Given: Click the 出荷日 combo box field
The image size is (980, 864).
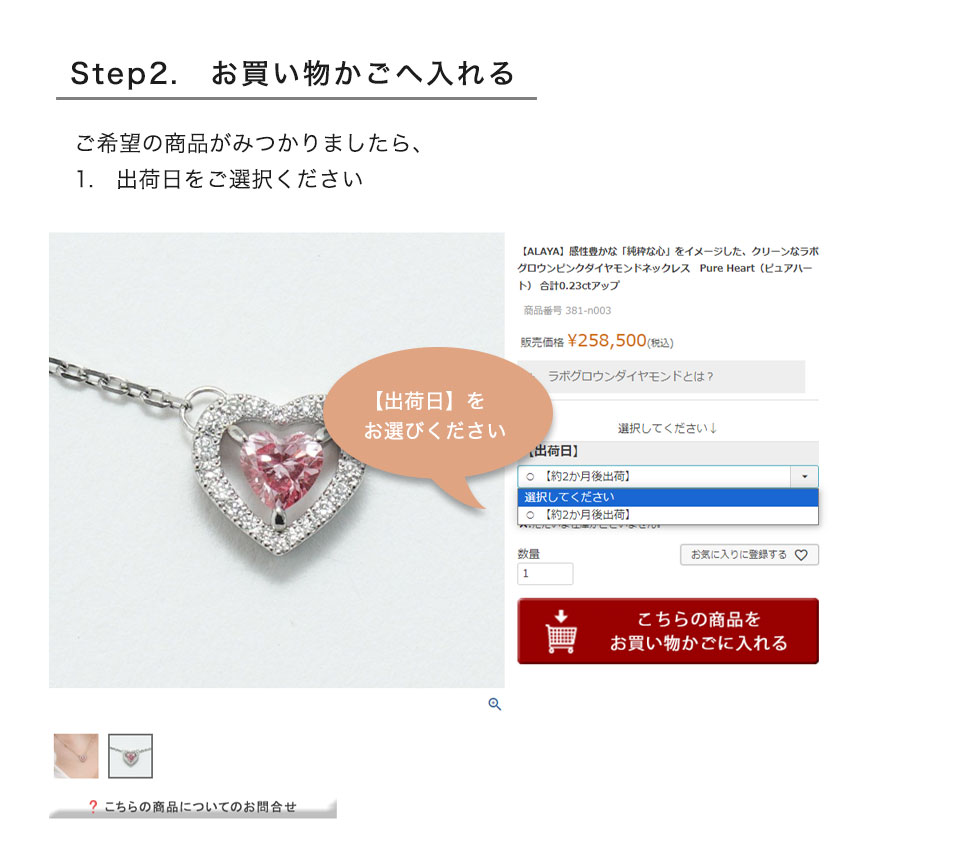Looking at the screenshot, I should coord(668,476).
